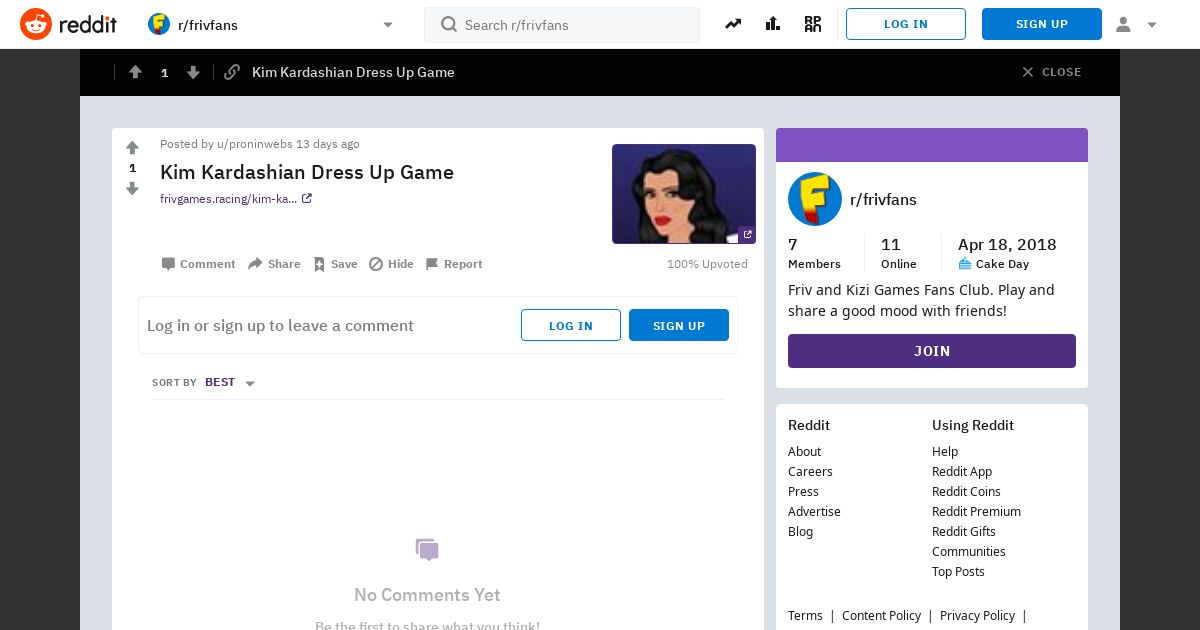Viewport: 1200px width, 630px height.
Task: Open the Advertise link
Action: 814,512
